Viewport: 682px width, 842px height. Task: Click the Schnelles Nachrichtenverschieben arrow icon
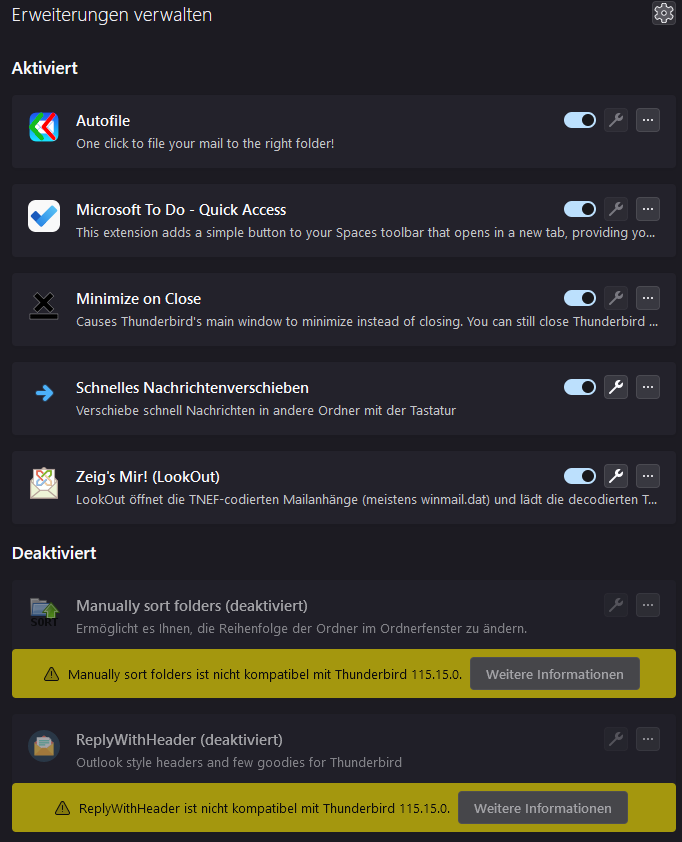44,393
